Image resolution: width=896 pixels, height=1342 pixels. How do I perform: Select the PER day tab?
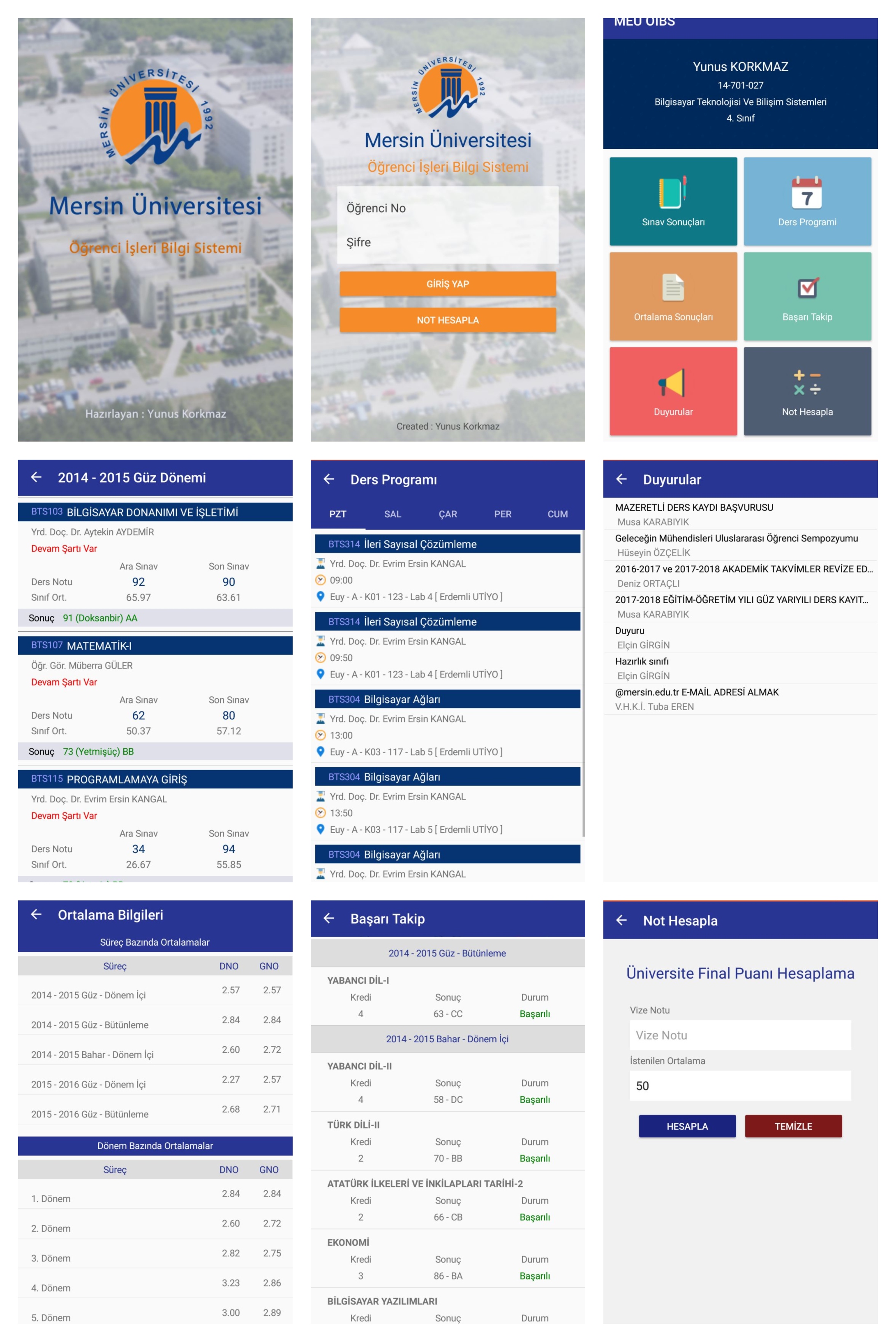coord(502,514)
